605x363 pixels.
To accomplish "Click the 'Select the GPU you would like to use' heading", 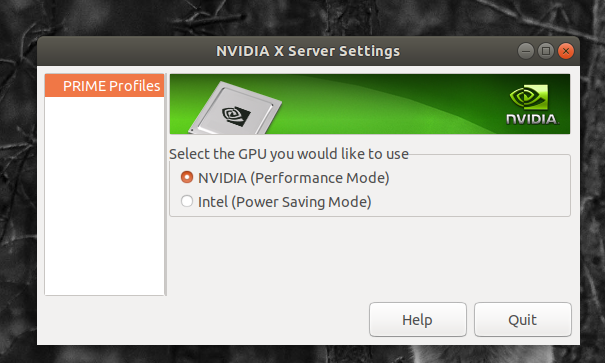I will [x=289, y=154].
